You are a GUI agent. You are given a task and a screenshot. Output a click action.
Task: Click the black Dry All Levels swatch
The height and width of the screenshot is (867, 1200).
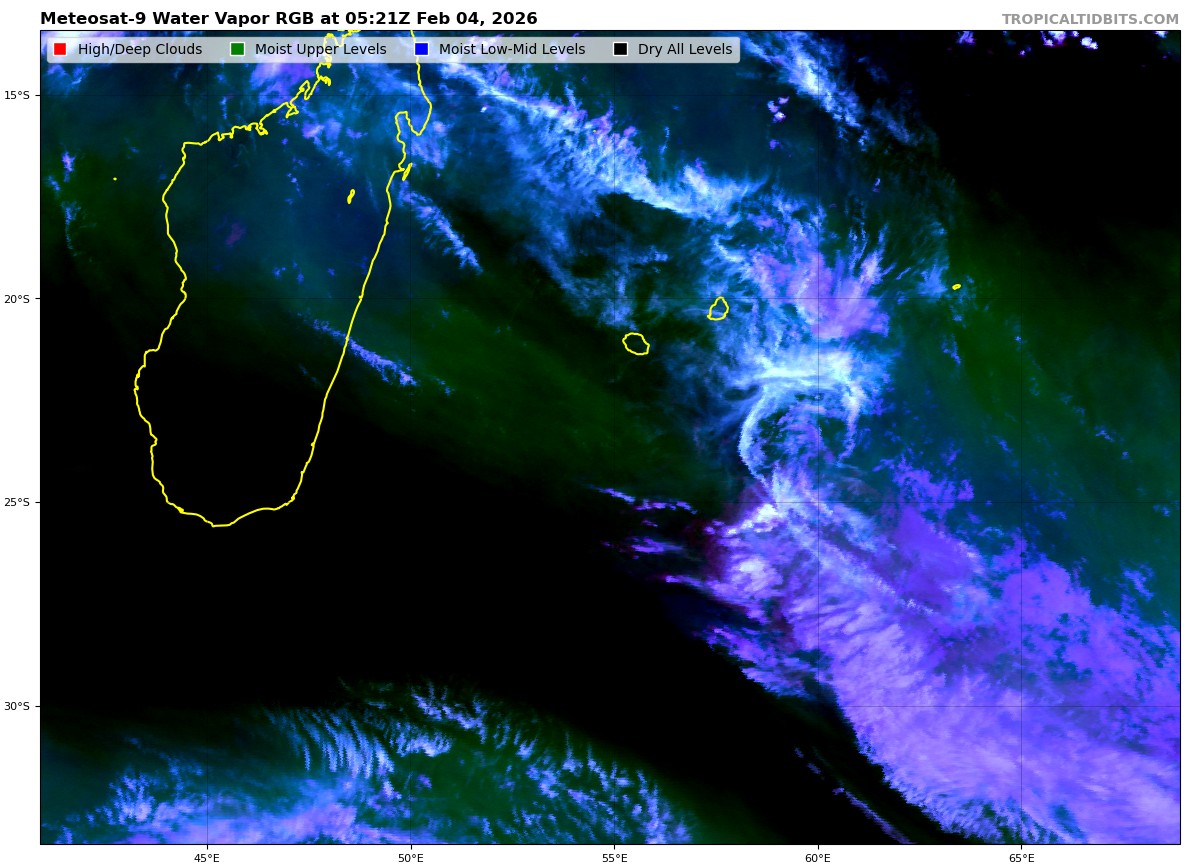pyautogui.click(x=620, y=49)
